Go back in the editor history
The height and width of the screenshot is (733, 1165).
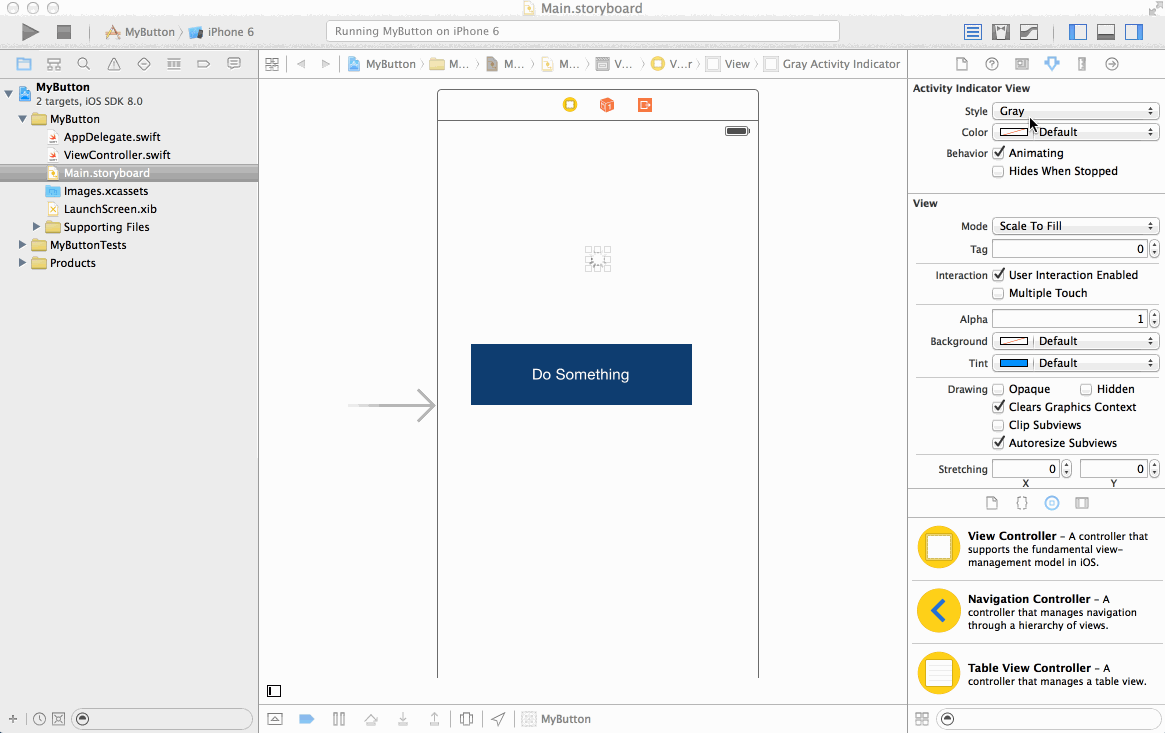(301, 64)
